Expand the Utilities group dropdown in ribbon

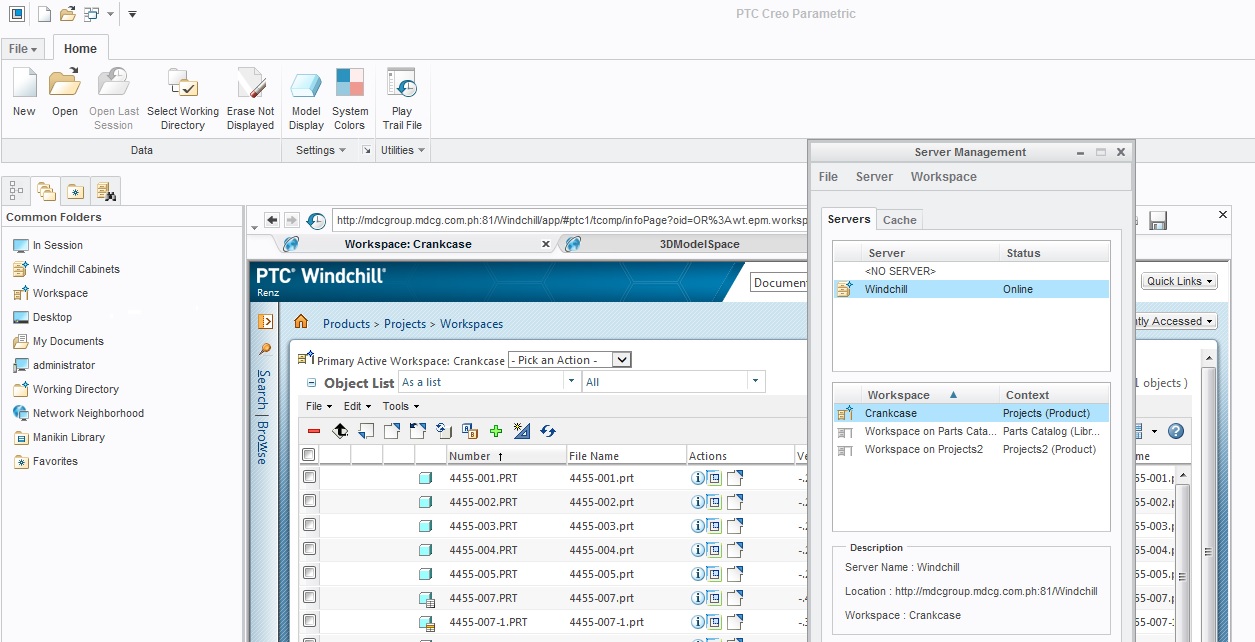pyautogui.click(x=402, y=150)
